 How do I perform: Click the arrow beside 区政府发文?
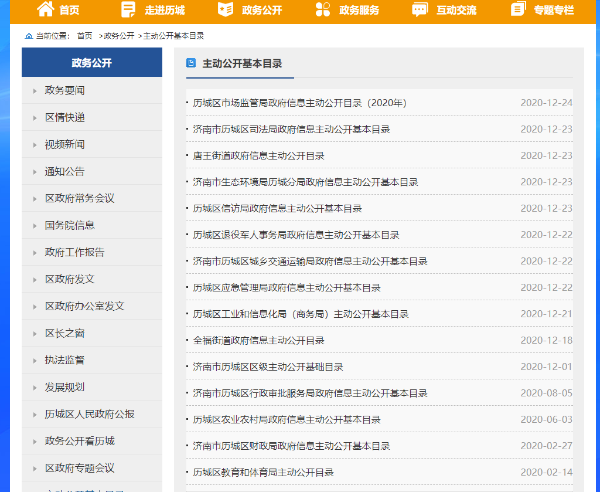point(35,280)
